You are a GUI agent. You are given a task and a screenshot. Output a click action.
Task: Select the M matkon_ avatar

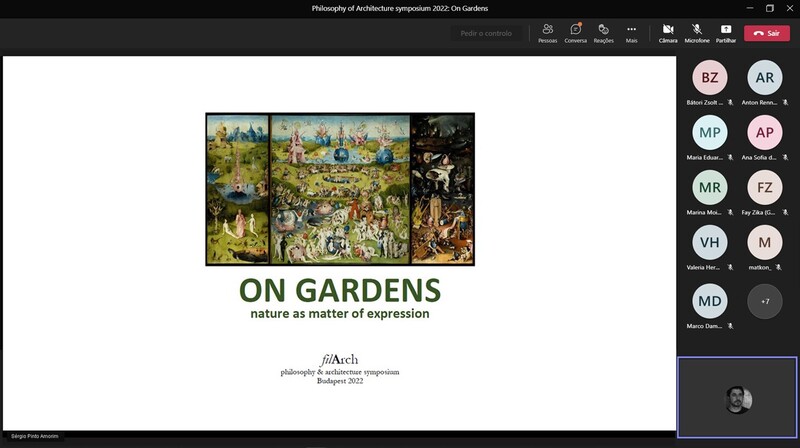coord(765,242)
